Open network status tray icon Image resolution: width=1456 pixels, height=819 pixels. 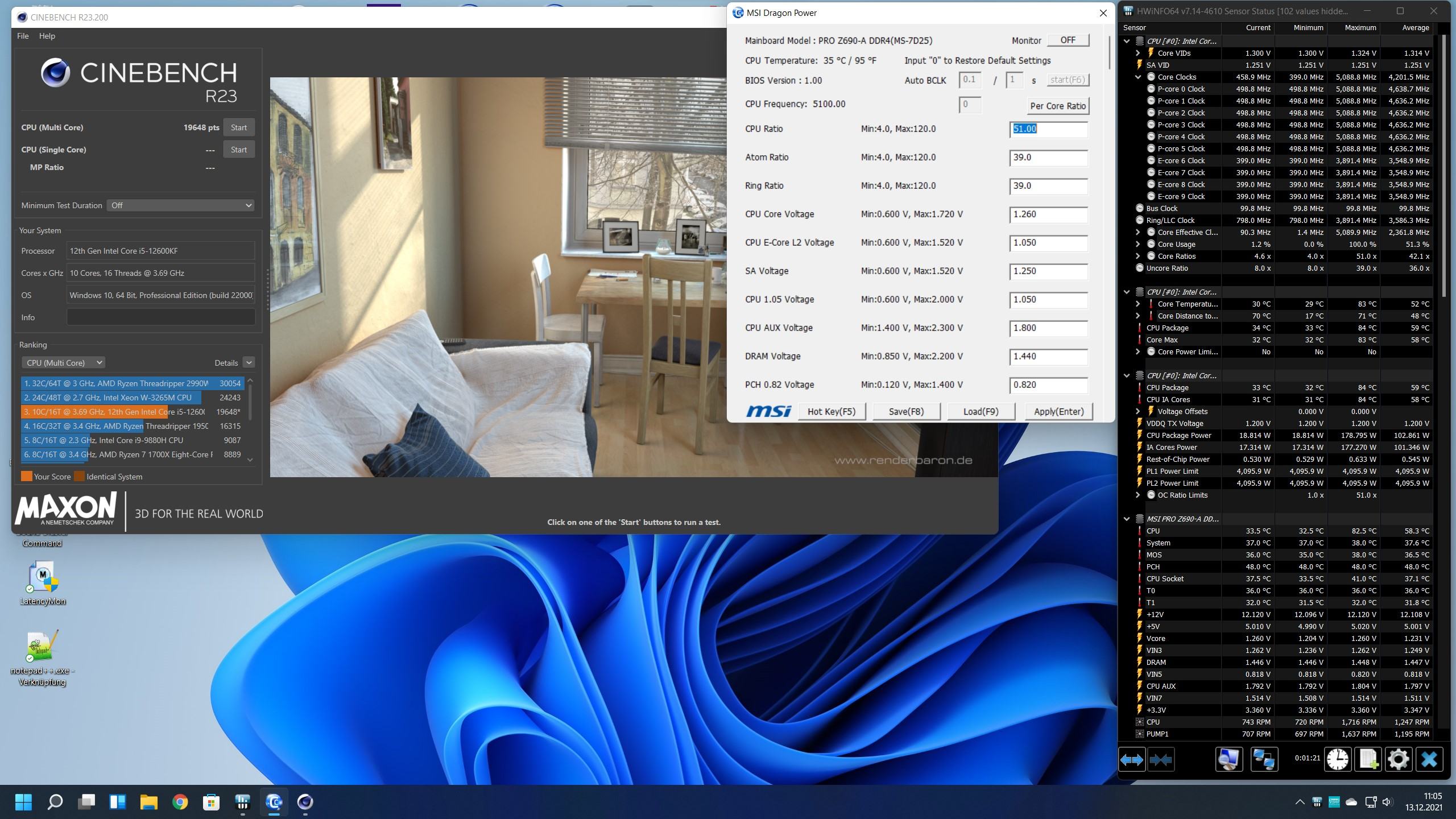1371,802
